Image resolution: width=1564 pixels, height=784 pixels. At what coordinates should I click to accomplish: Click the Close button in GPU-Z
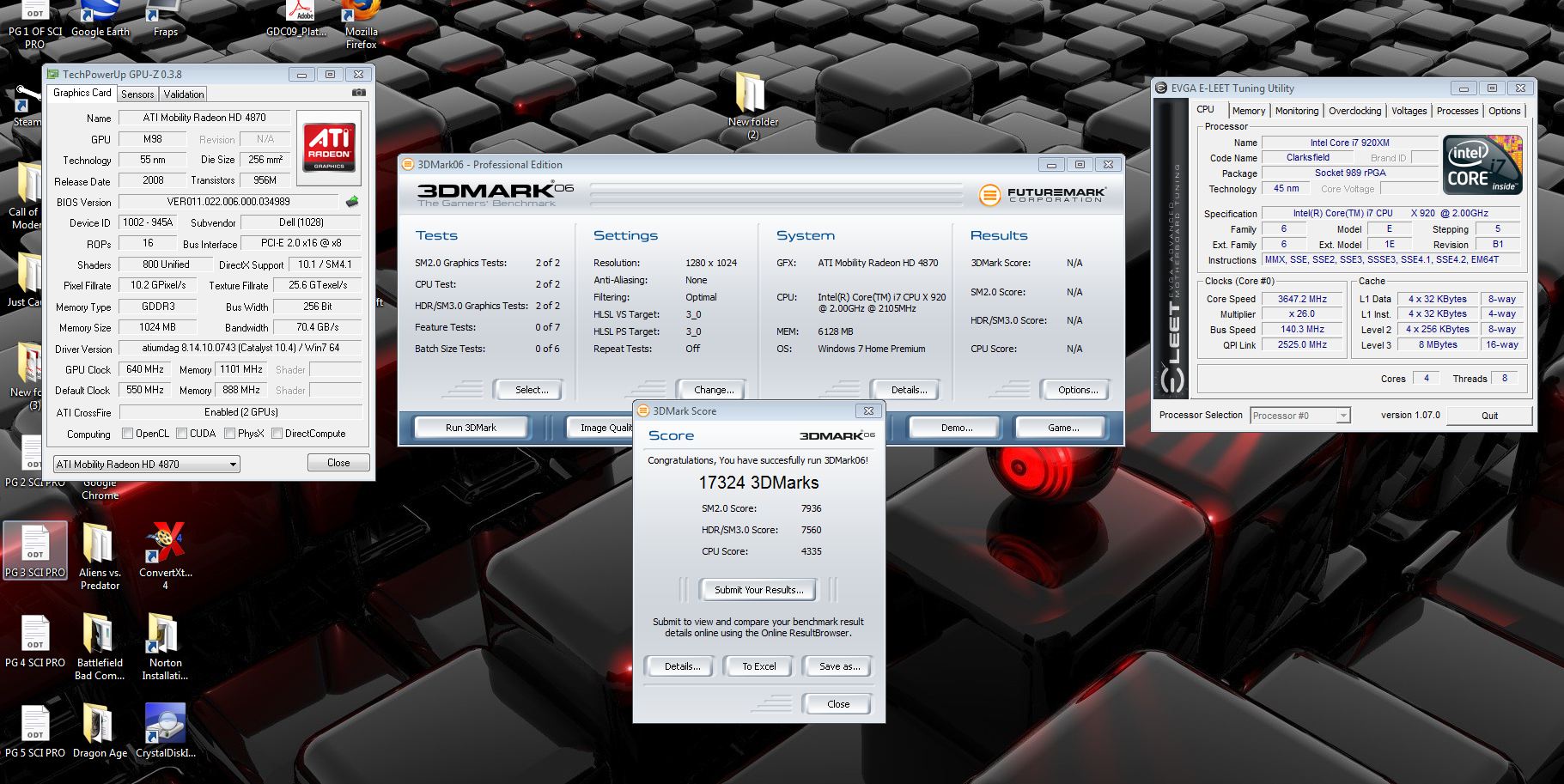[x=338, y=463]
